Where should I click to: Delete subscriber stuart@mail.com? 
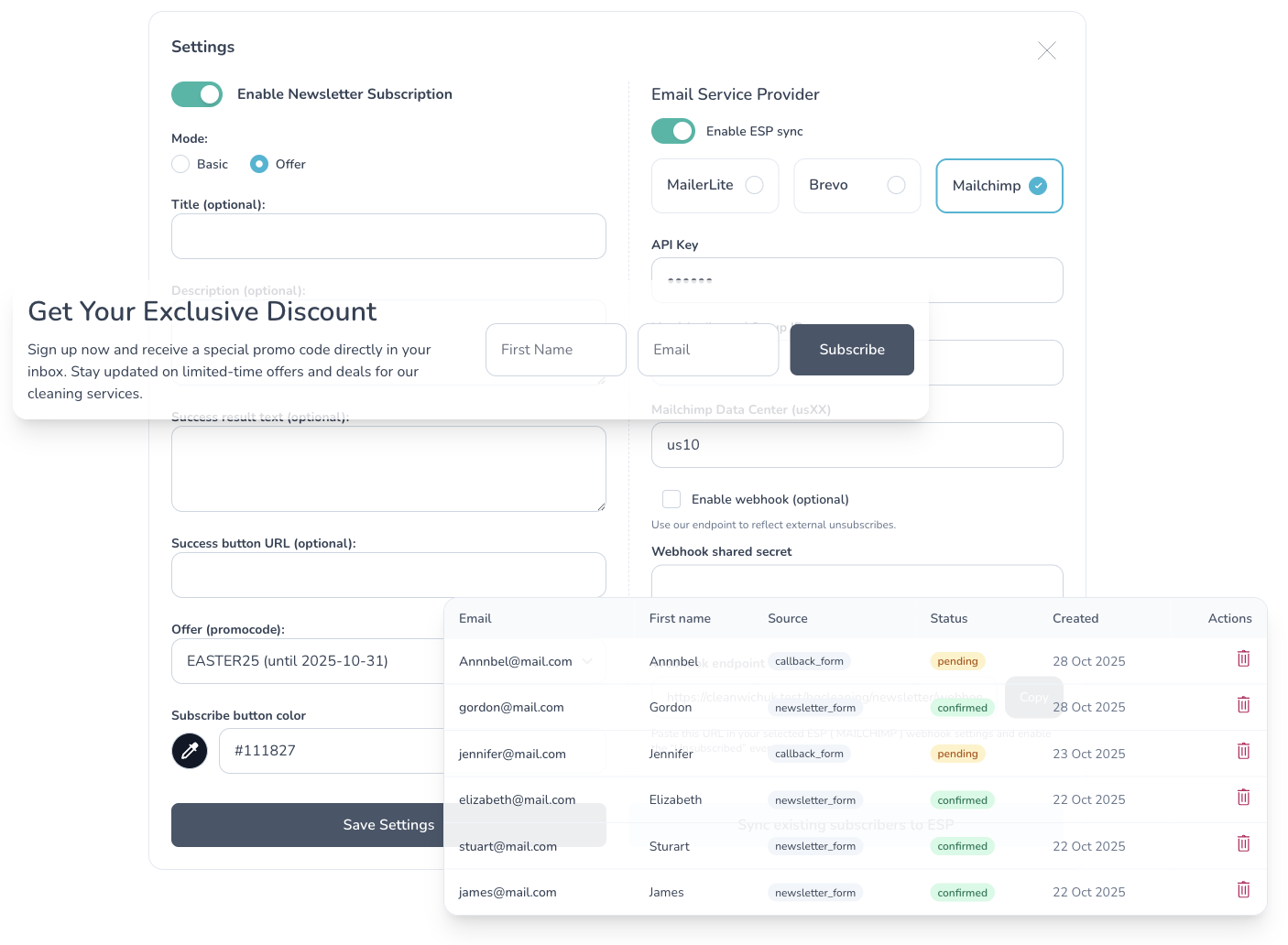tap(1243, 844)
